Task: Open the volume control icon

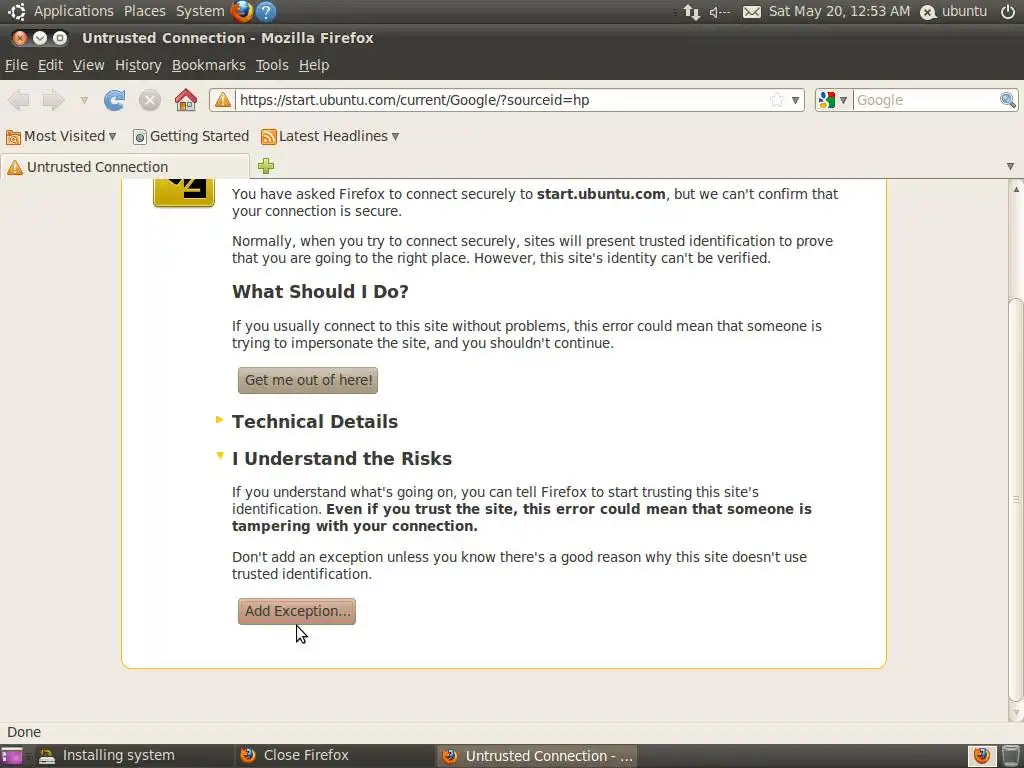Action: (720, 12)
